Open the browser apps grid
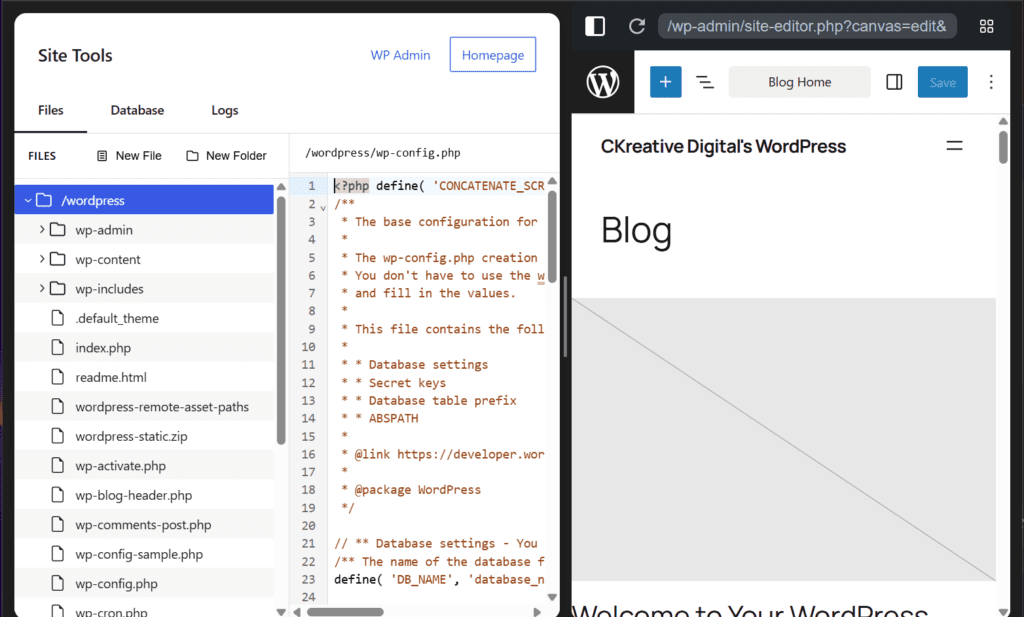This screenshot has height=617, width=1024. tap(986, 26)
